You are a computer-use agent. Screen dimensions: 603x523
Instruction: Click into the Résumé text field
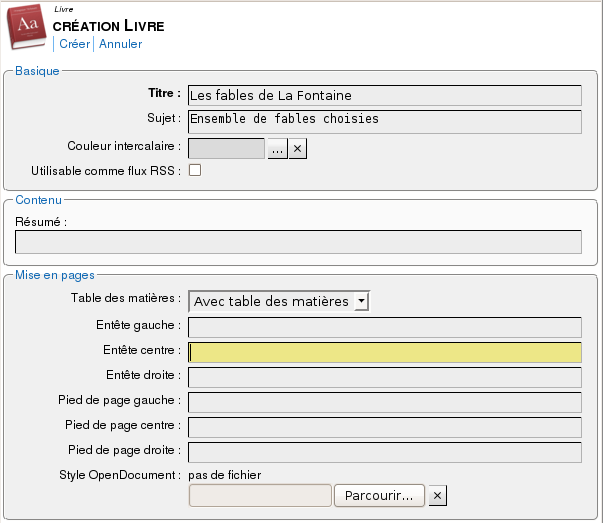(x=298, y=242)
